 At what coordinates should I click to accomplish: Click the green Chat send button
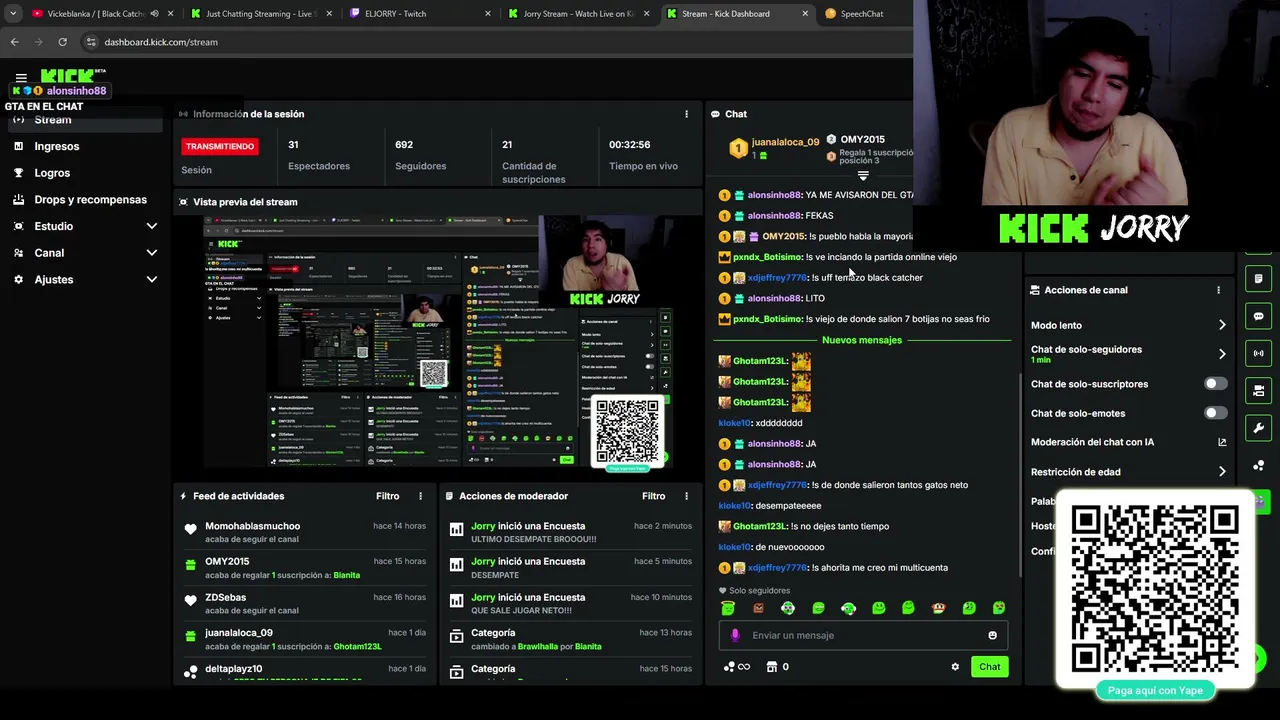[989, 667]
